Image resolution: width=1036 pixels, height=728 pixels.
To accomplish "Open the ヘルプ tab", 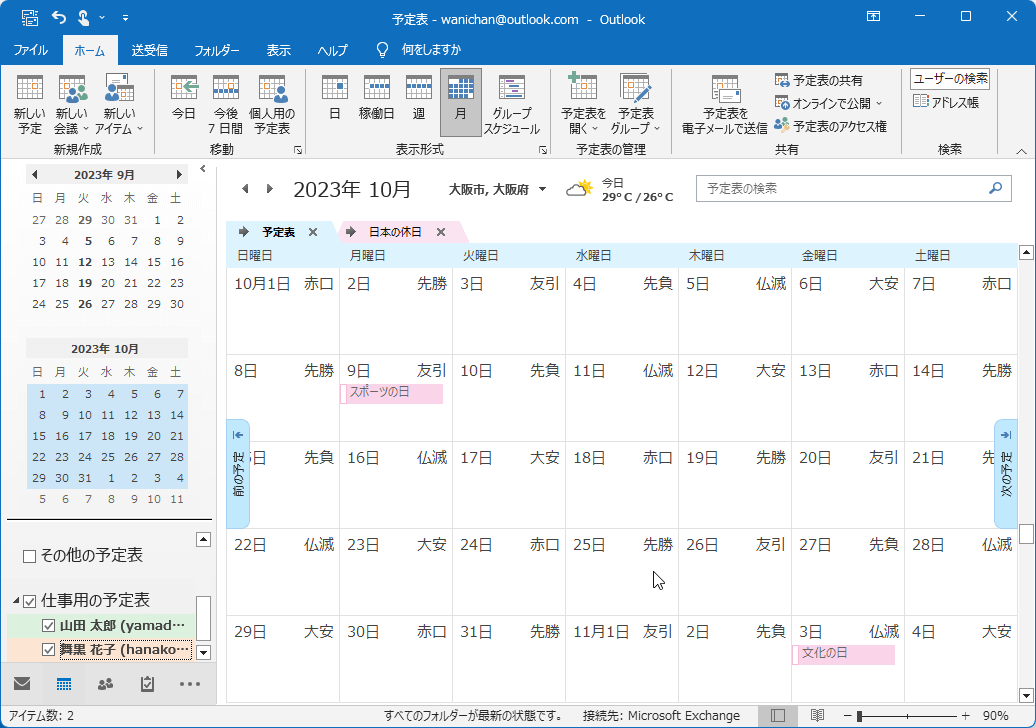I will [x=332, y=50].
